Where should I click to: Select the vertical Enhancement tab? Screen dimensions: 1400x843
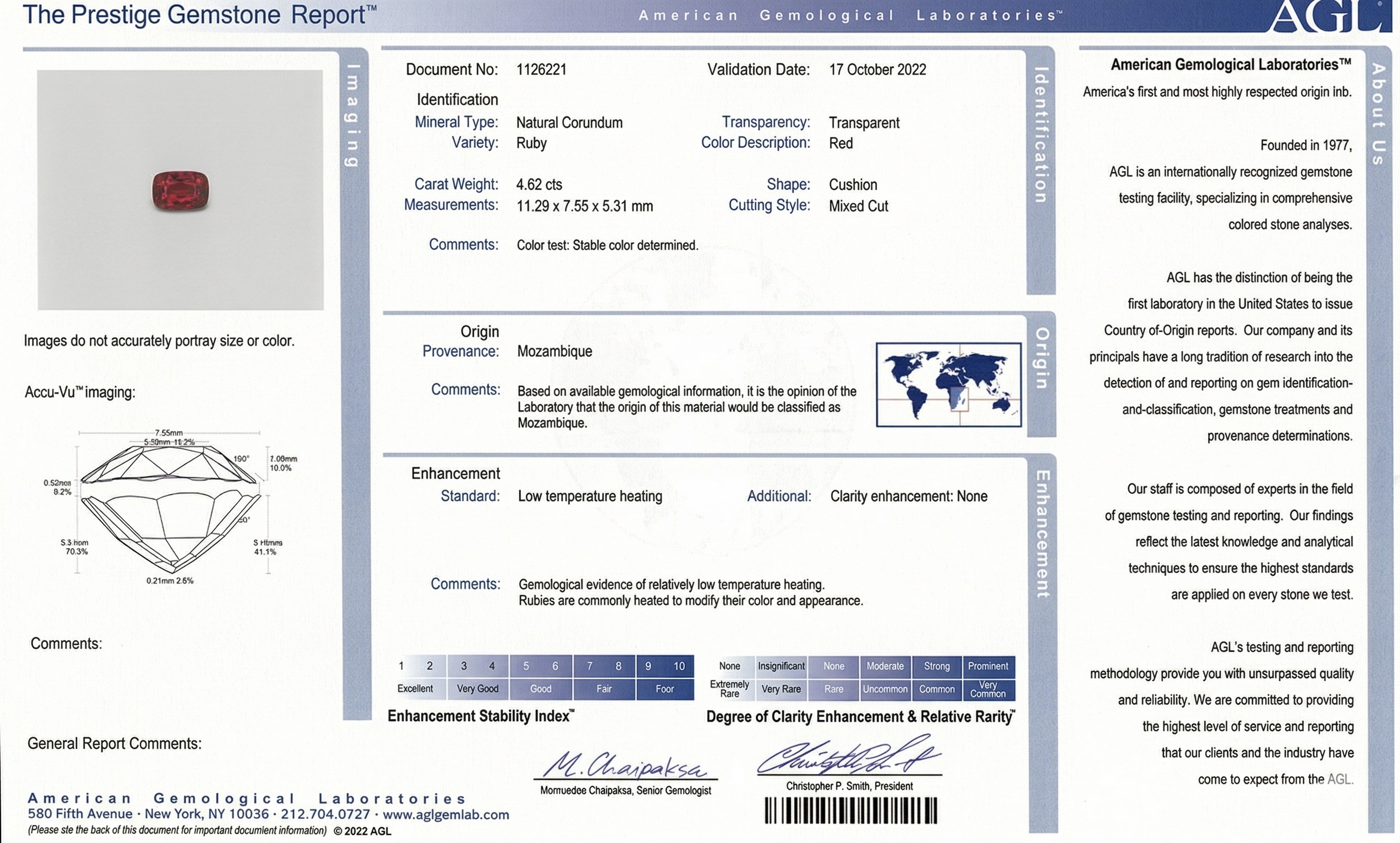[x=1043, y=534]
